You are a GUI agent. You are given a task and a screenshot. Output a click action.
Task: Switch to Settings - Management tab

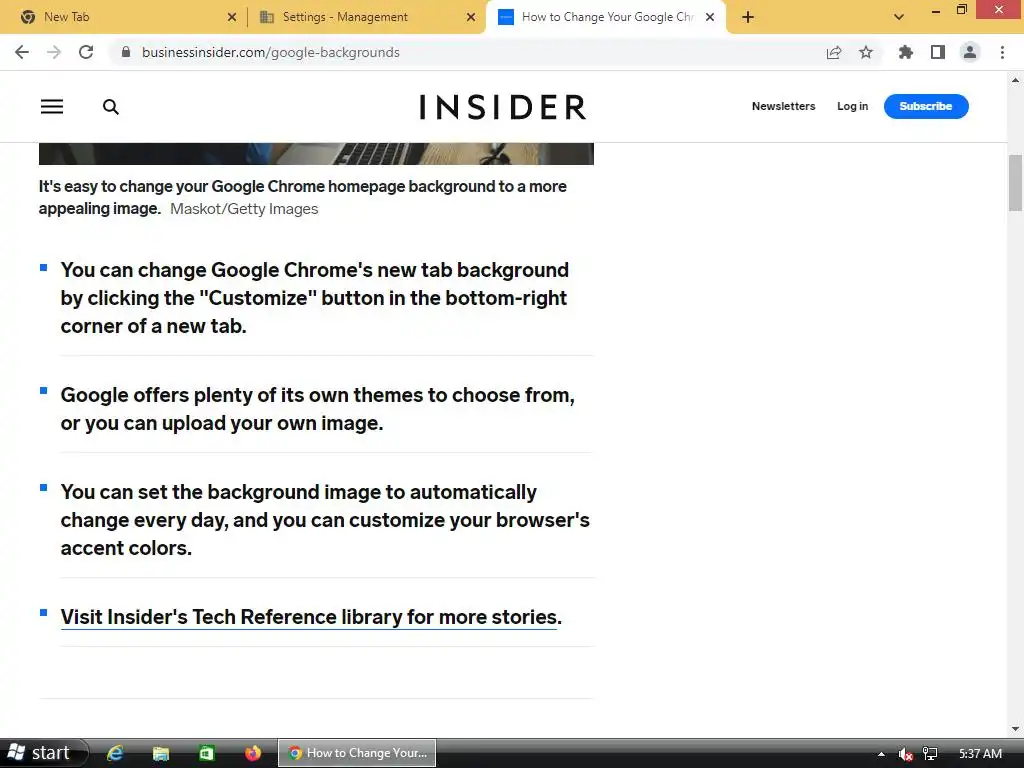click(x=366, y=17)
